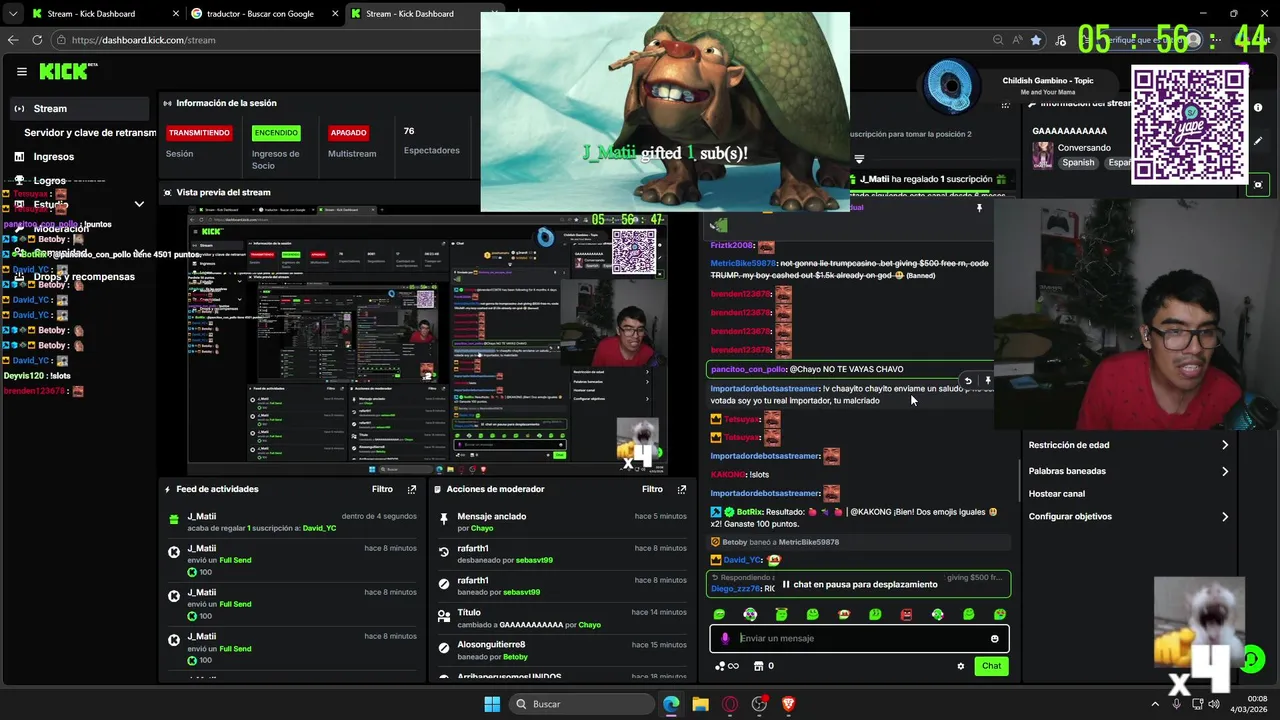The height and width of the screenshot is (720, 1280).
Task: Click the ban icon for Alosonguitierre8
Action: (x=445, y=649)
